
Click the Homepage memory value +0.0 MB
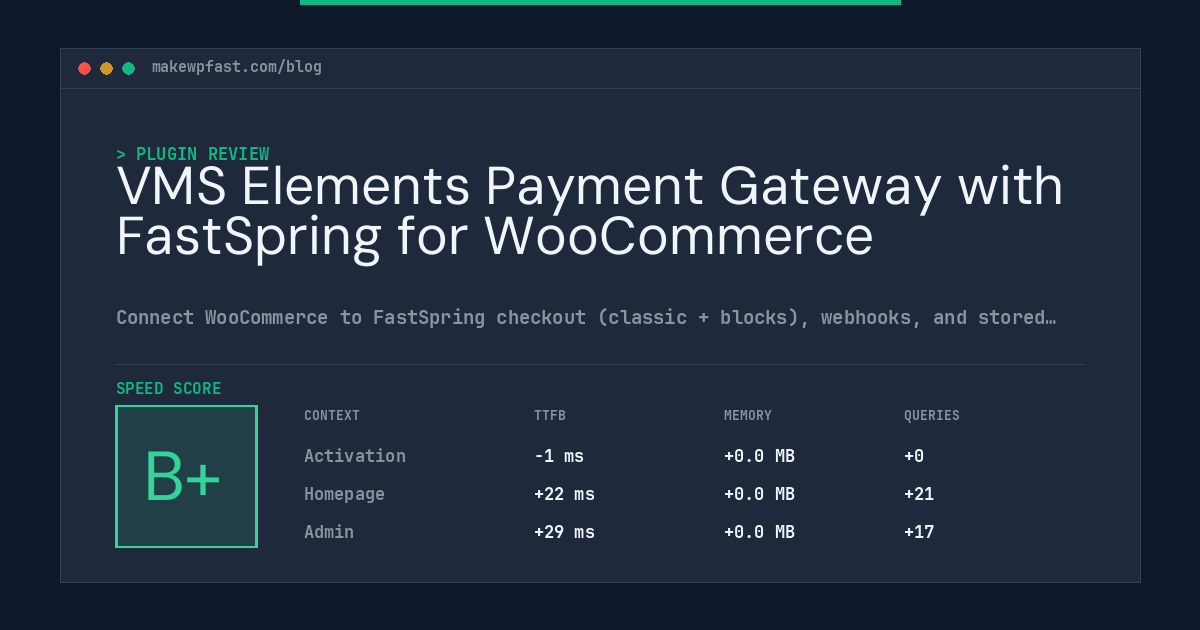click(x=759, y=494)
